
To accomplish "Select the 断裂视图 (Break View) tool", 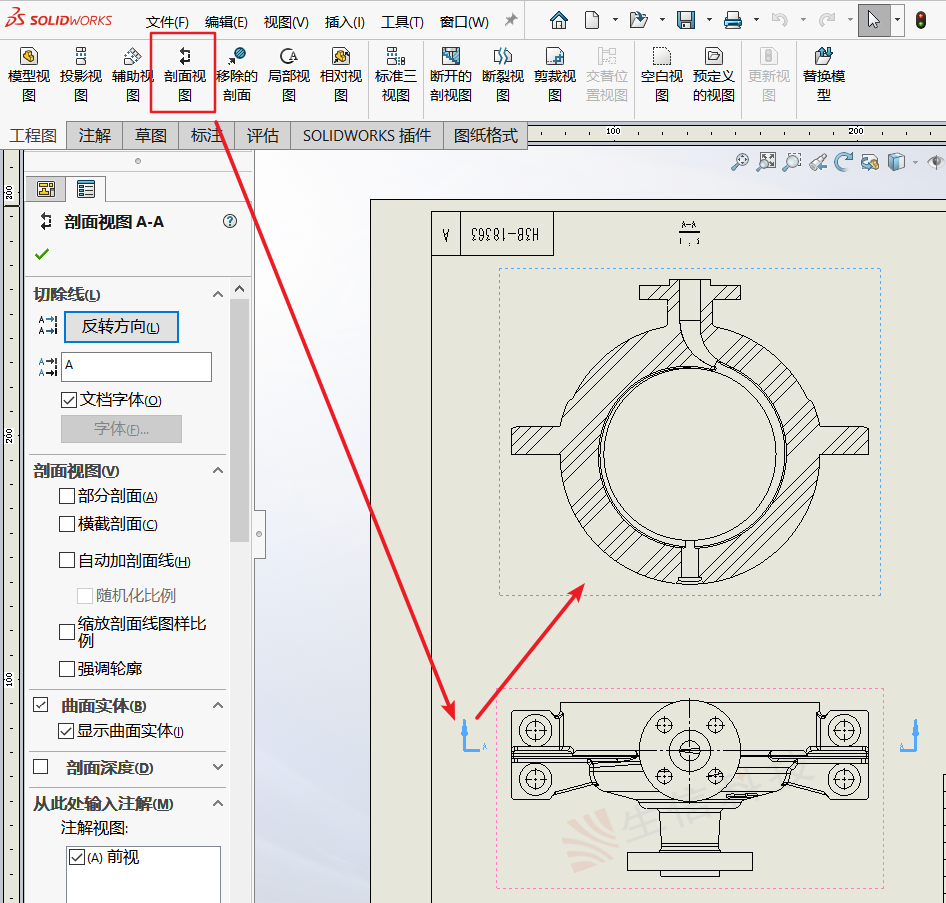I will click(x=503, y=75).
